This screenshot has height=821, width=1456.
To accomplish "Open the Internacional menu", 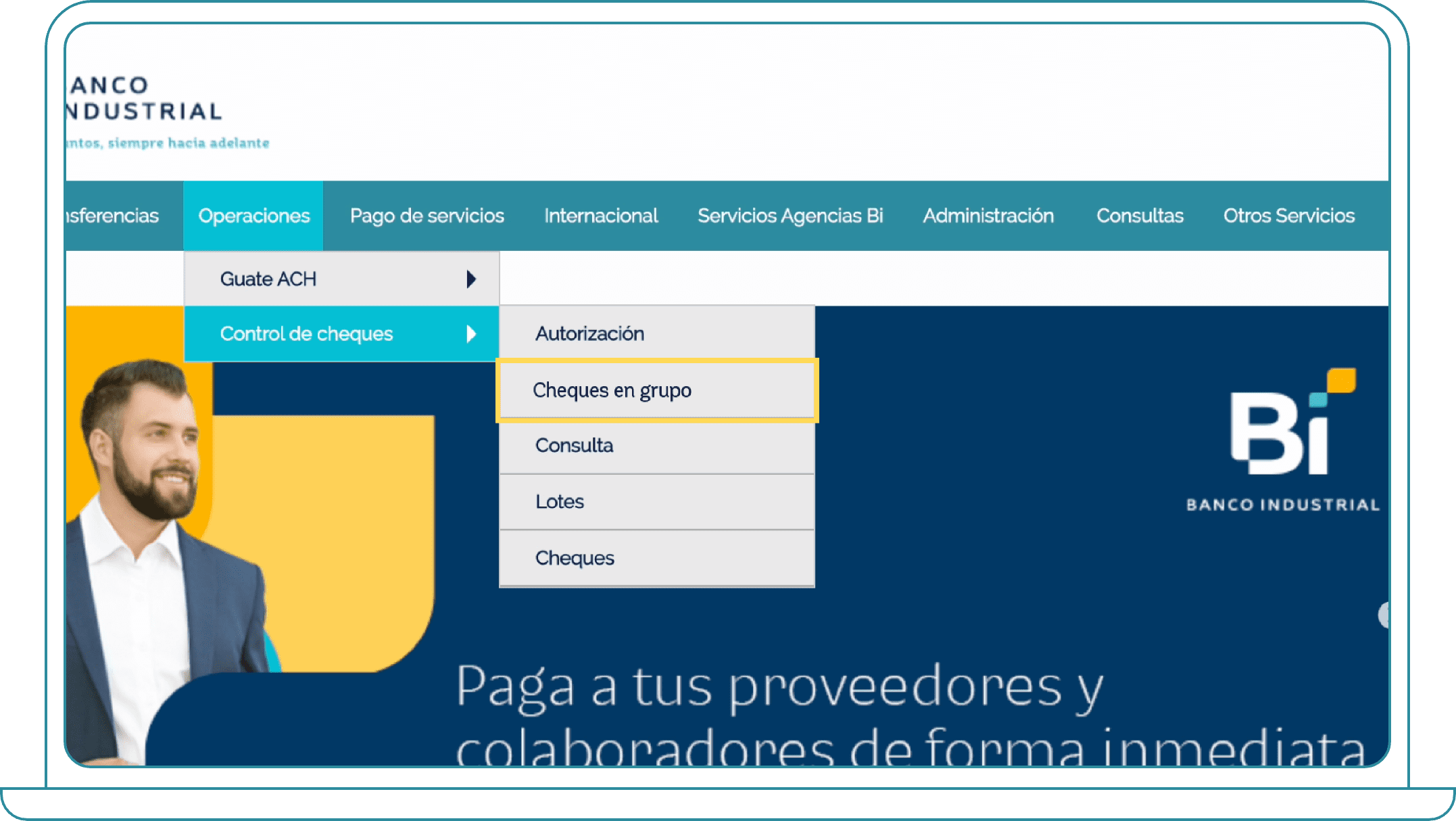I will coord(601,216).
